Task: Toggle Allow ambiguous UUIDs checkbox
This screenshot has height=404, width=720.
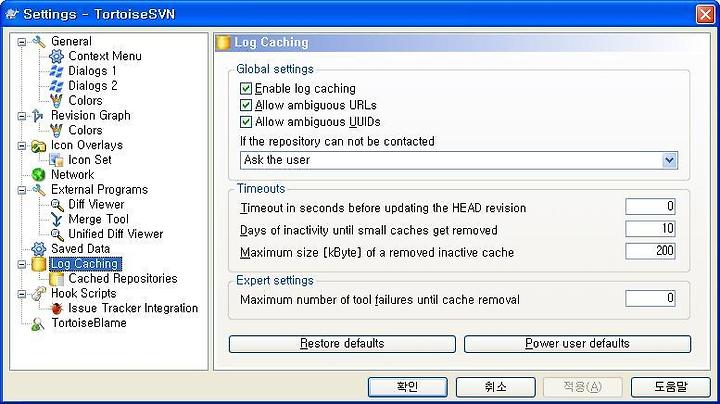Action: coord(246,122)
